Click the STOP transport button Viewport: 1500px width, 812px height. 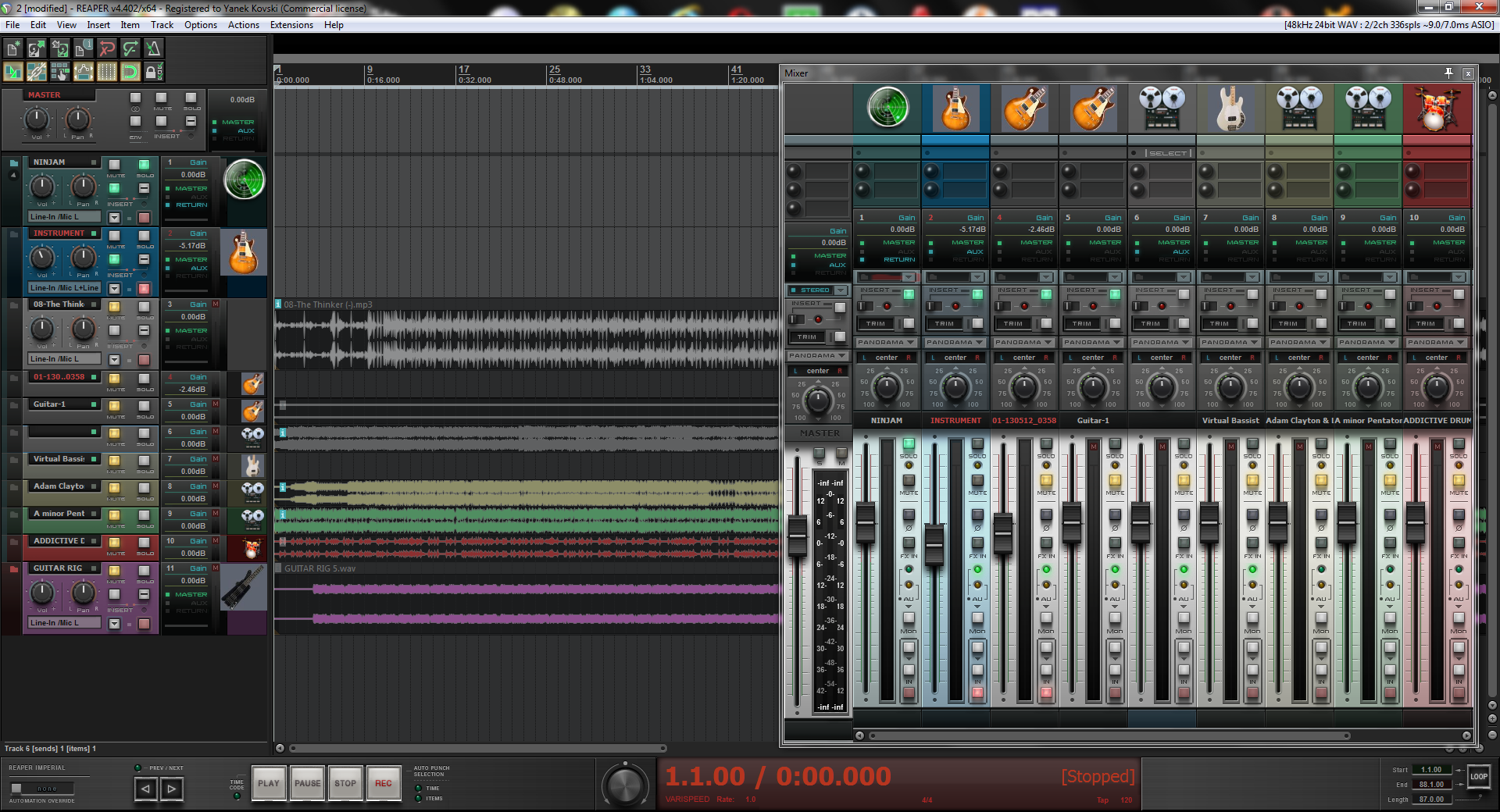click(345, 783)
